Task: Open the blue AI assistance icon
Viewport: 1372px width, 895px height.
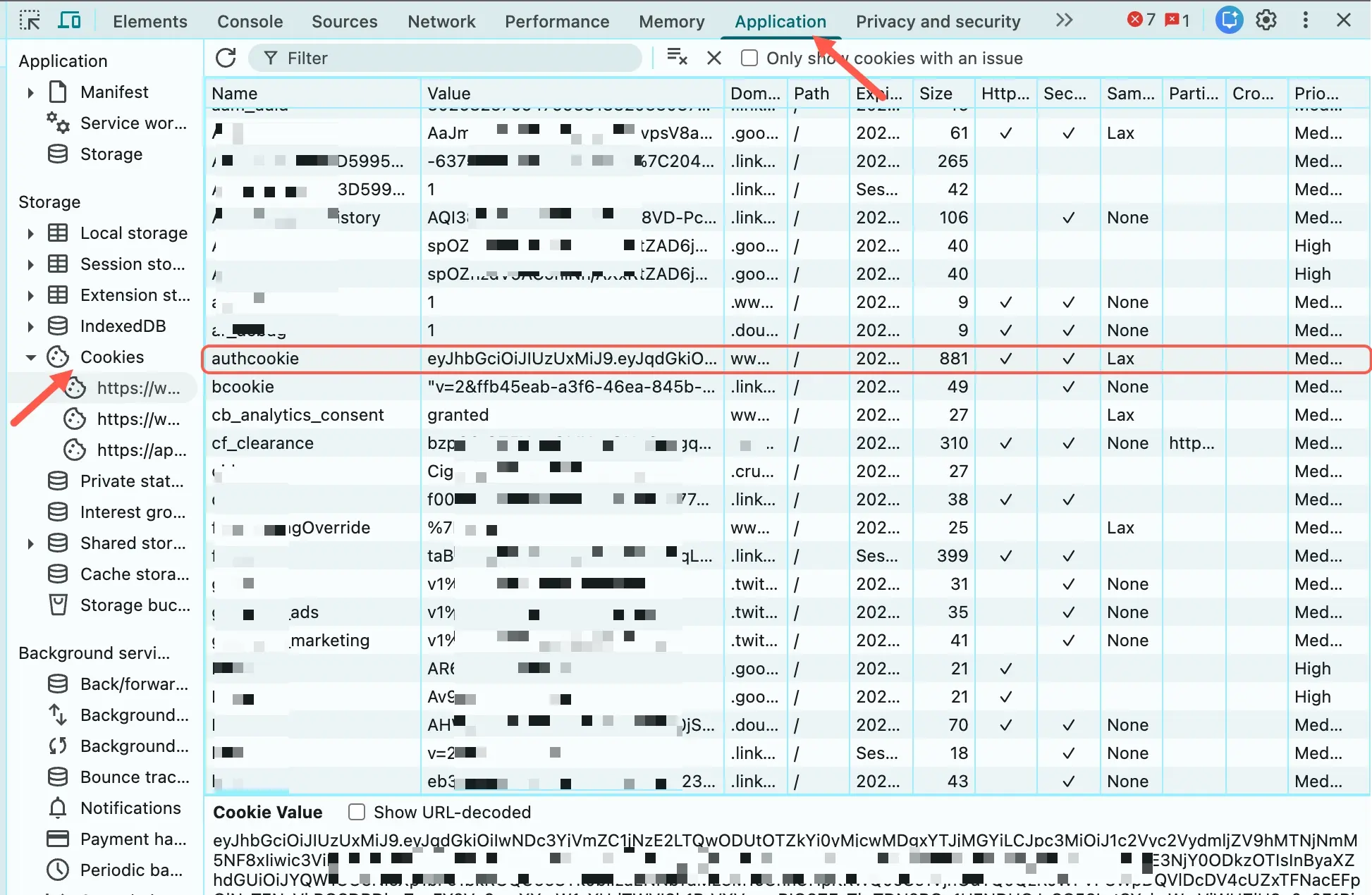Action: (1229, 20)
